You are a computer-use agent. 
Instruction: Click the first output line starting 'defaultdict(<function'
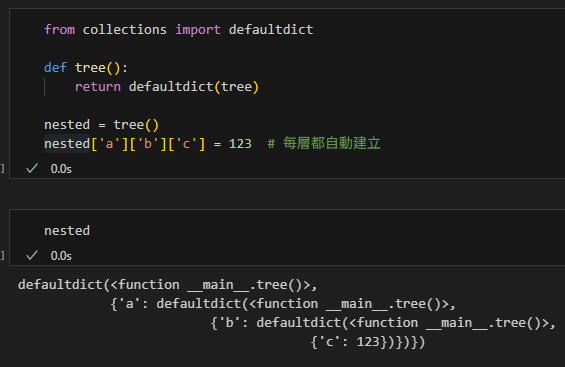[x=168, y=285]
